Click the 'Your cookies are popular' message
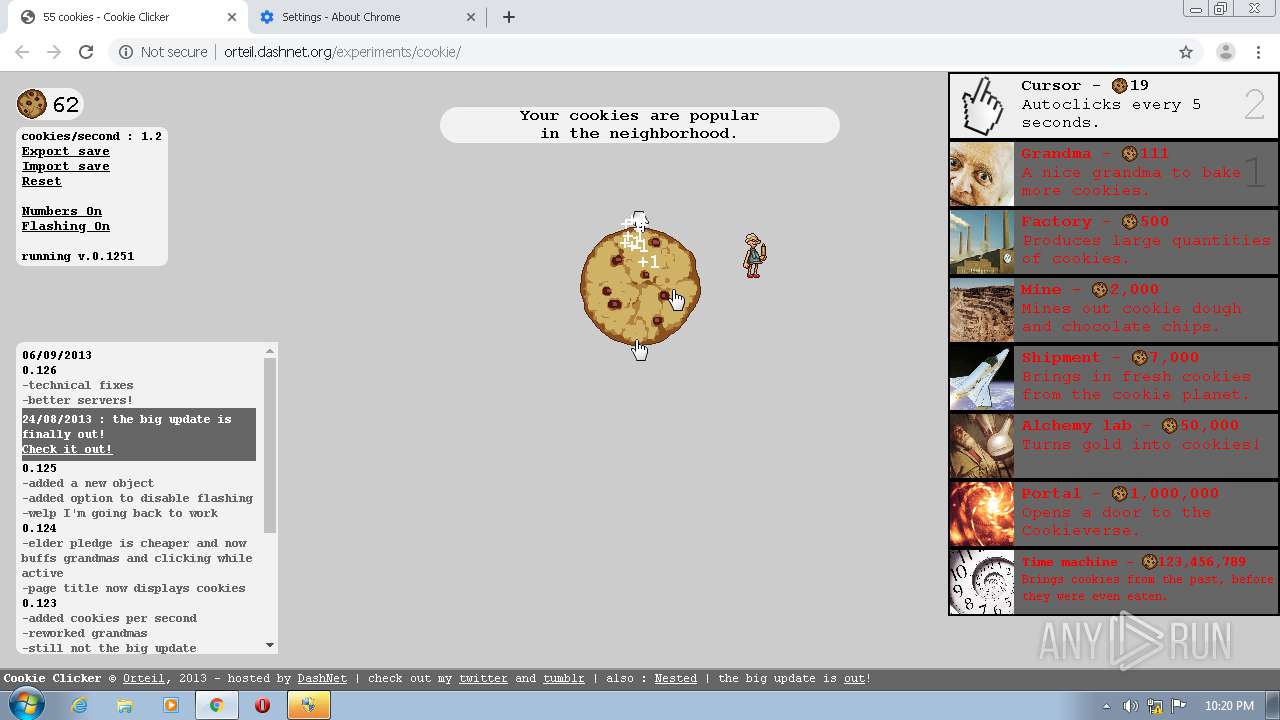The width and height of the screenshot is (1280, 720). [x=640, y=125]
